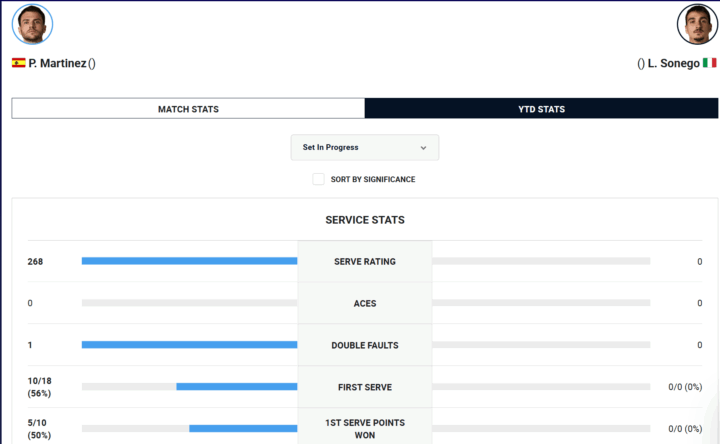720x444 pixels.
Task: Click the First Serve stat label
Action: click(364, 387)
